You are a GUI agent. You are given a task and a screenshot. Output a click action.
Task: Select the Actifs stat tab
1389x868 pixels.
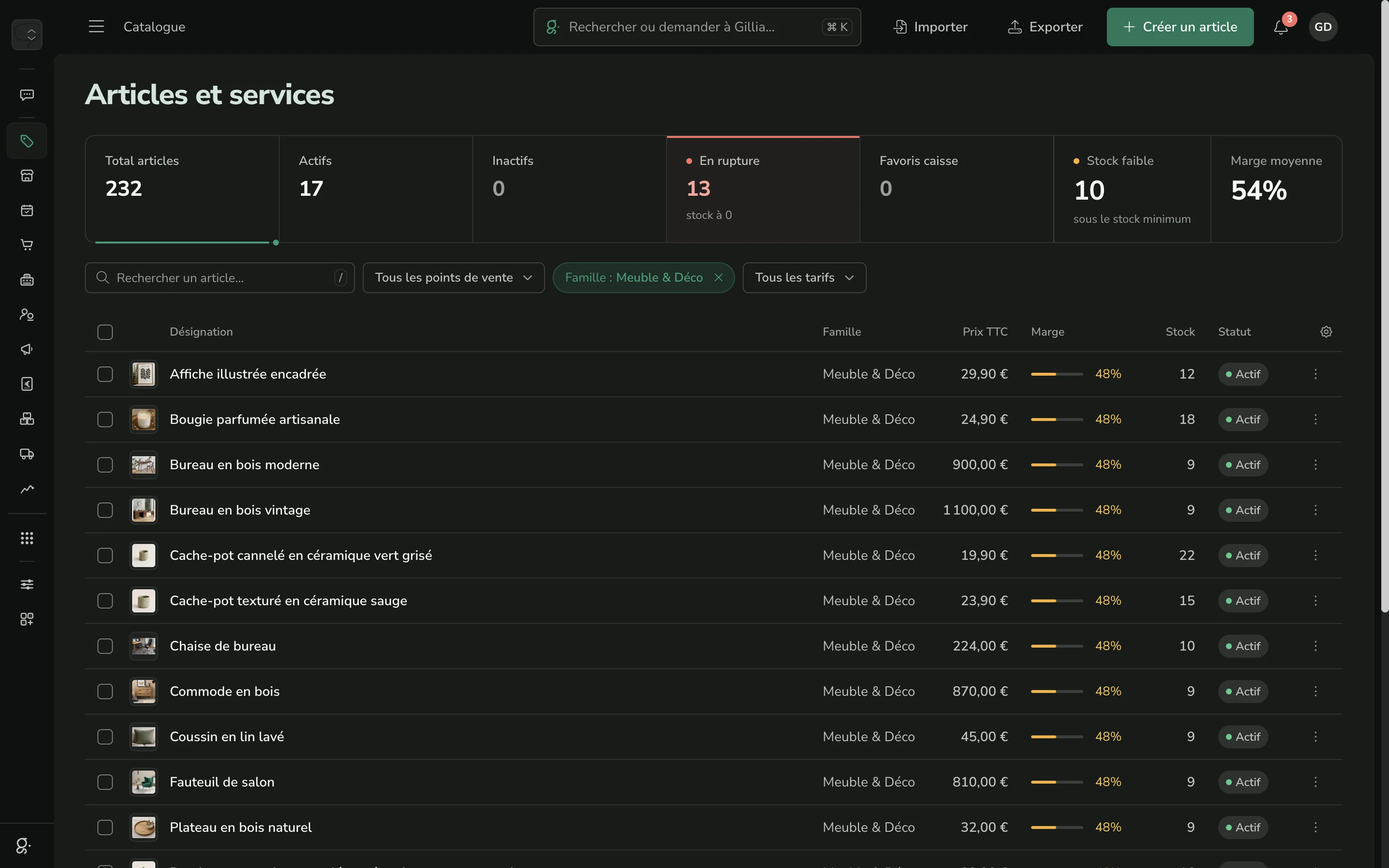376,189
